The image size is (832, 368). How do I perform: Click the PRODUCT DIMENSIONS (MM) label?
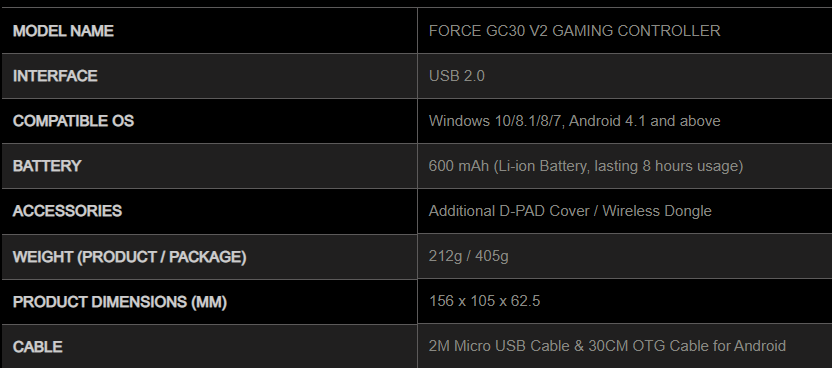point(120,302)
